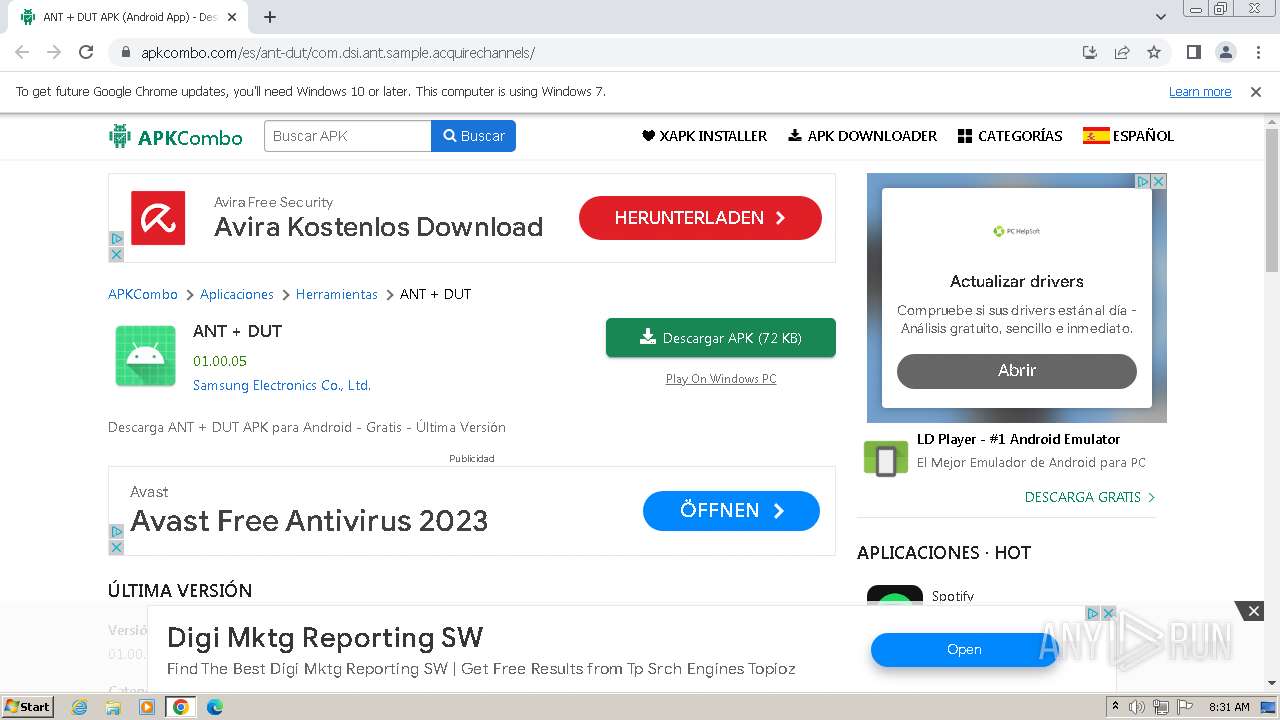Open XAPK INSTALLER menu item
Screen dimensions: 1280x720
[x=704, y=136]
